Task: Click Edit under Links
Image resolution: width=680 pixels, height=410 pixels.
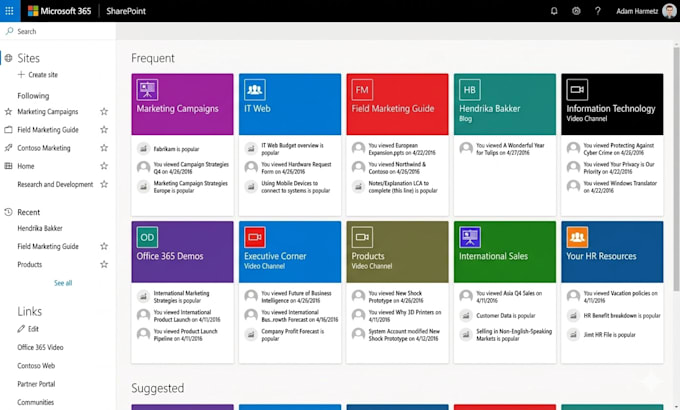Action: 33,329
